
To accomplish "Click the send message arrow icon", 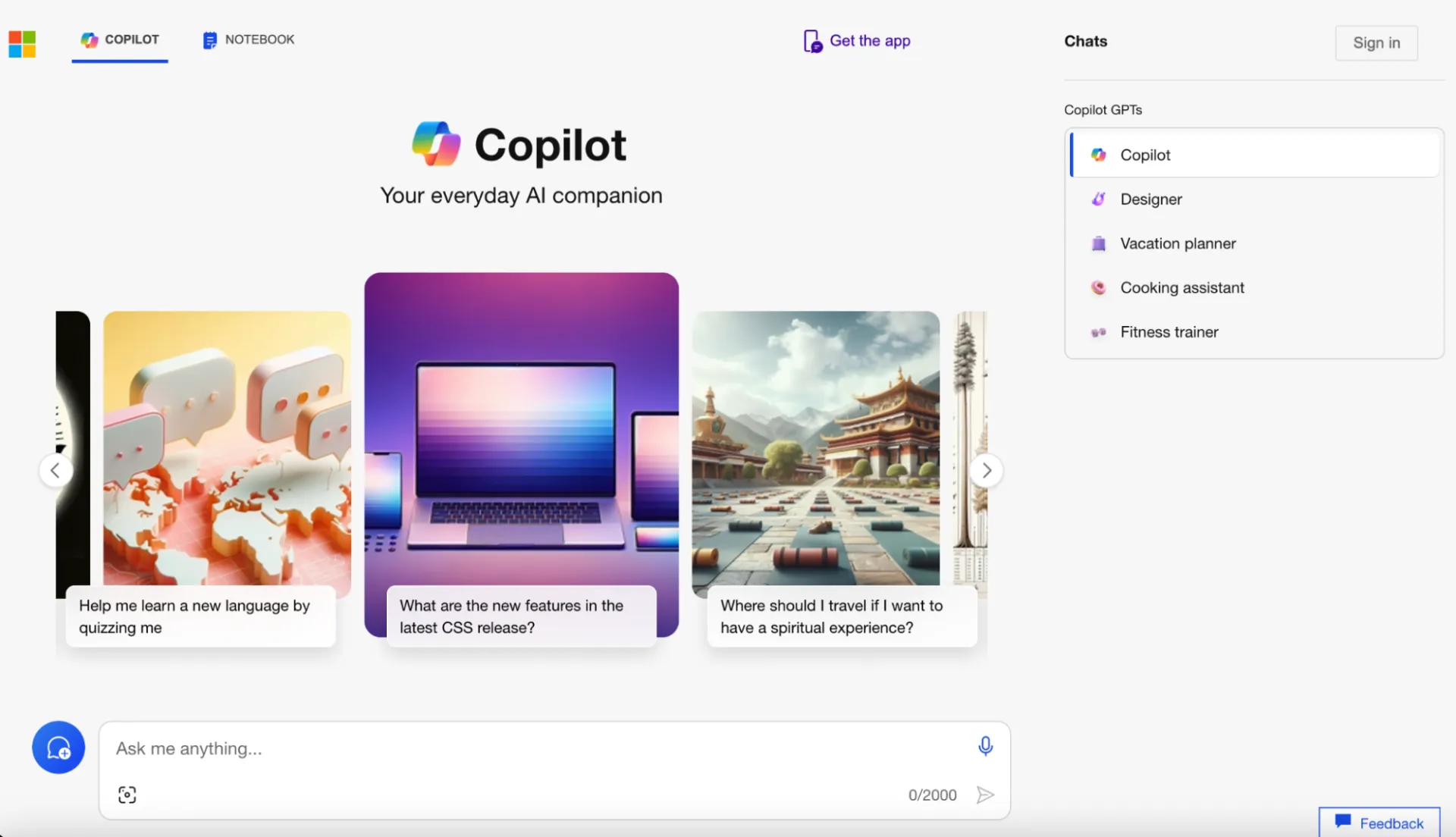I will (985, 795).
